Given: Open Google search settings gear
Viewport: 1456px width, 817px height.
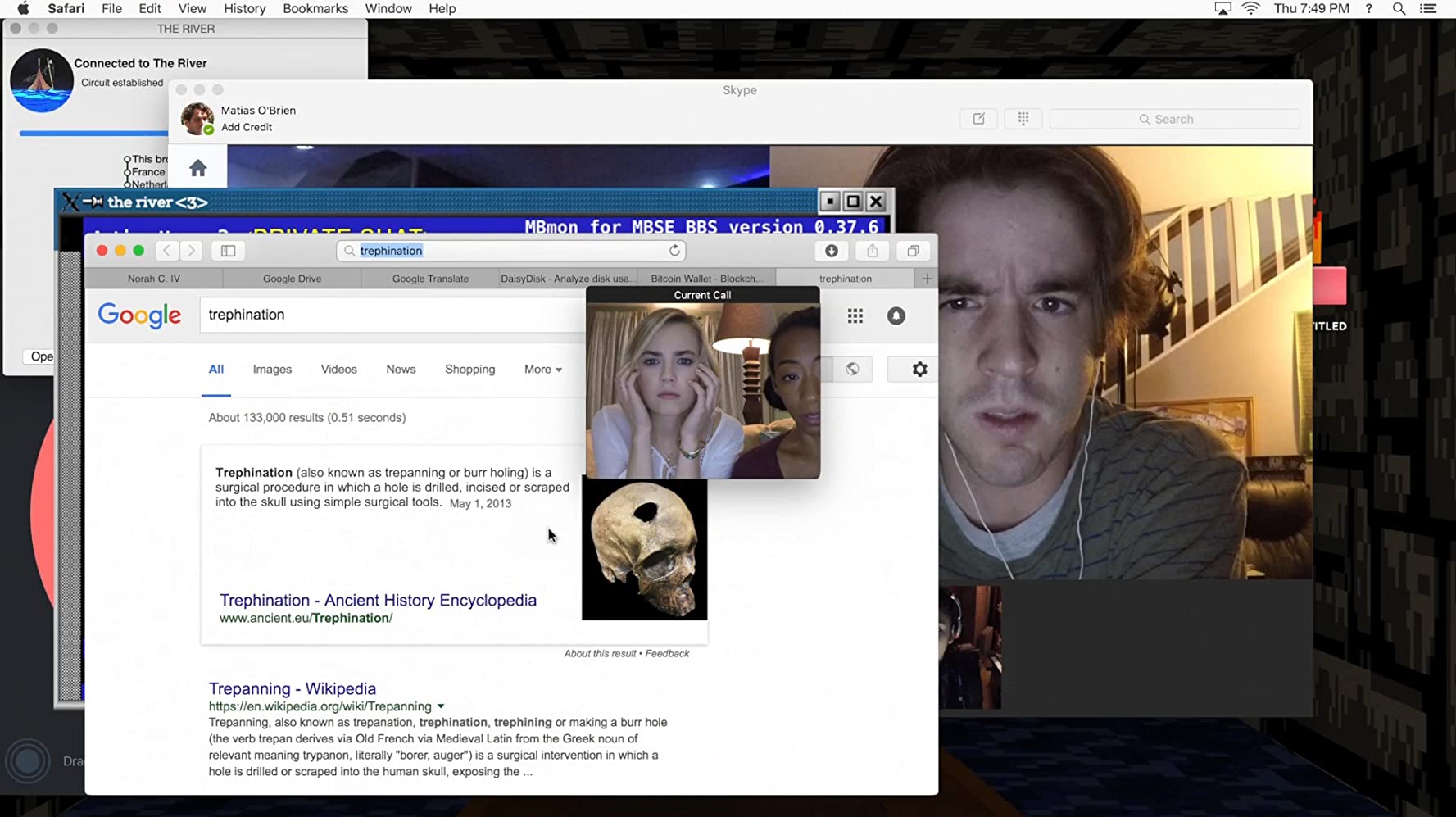Looking at the screenshot, I should pyautogui.click(x=919, y=370).
